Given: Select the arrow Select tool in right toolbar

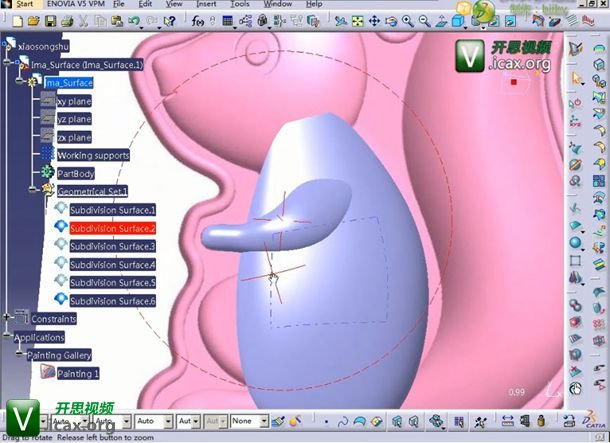Looking at the screenshot, I should point(576,78).
